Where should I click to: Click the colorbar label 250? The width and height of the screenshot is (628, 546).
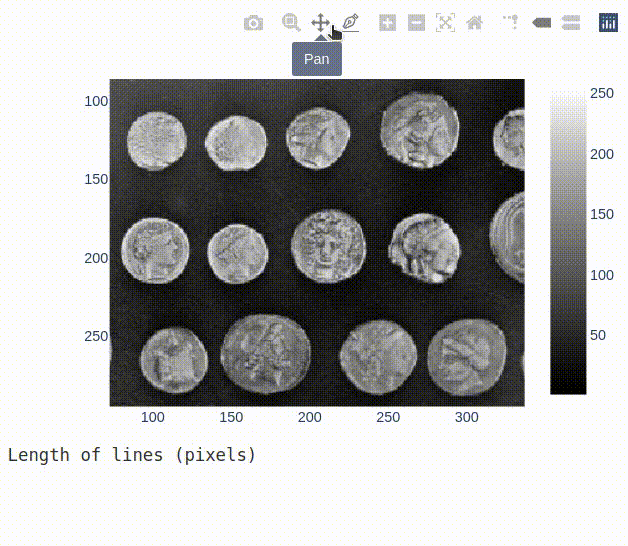602,93
